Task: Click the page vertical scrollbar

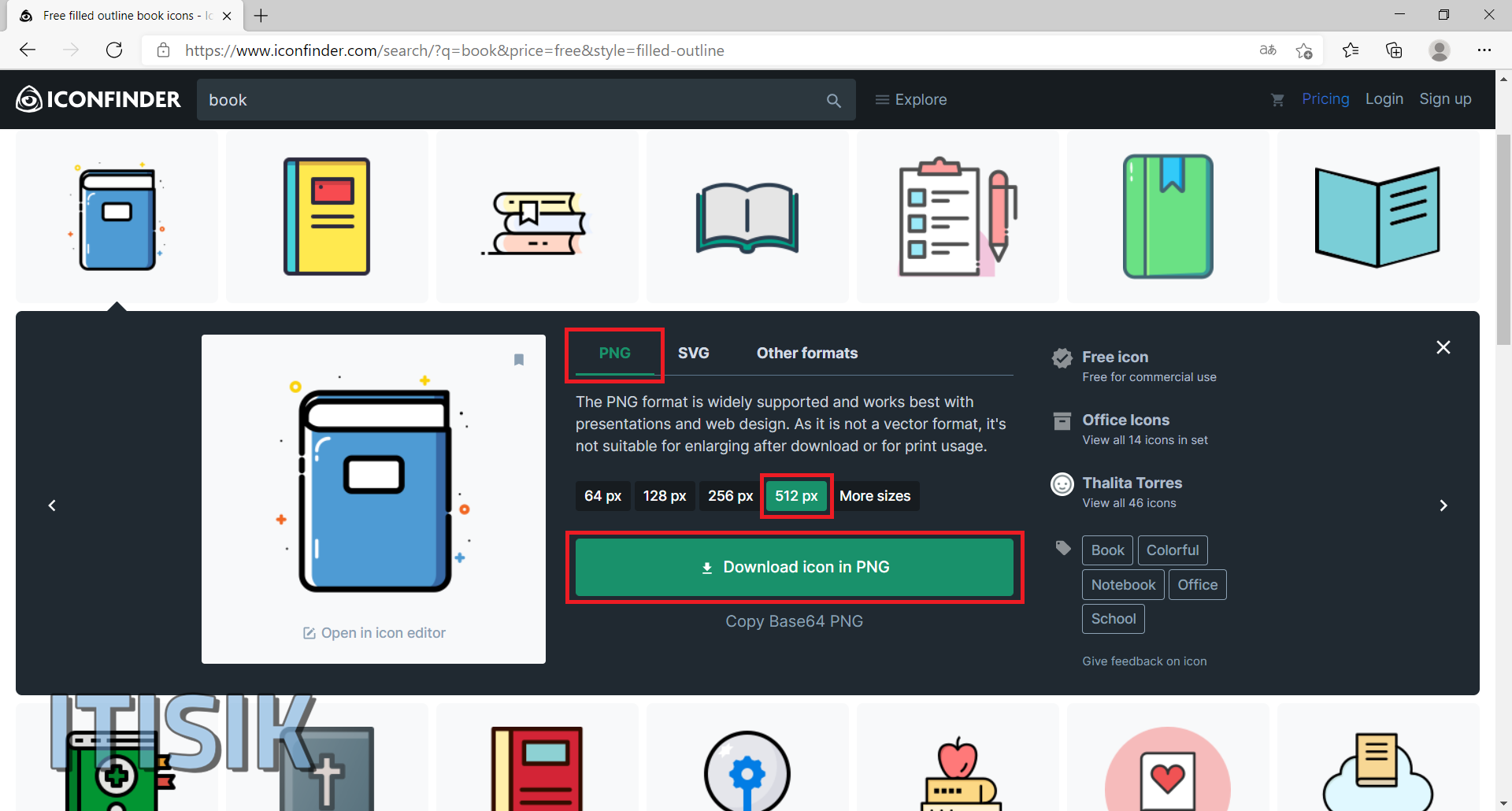Action: (x=1504, y=240)
